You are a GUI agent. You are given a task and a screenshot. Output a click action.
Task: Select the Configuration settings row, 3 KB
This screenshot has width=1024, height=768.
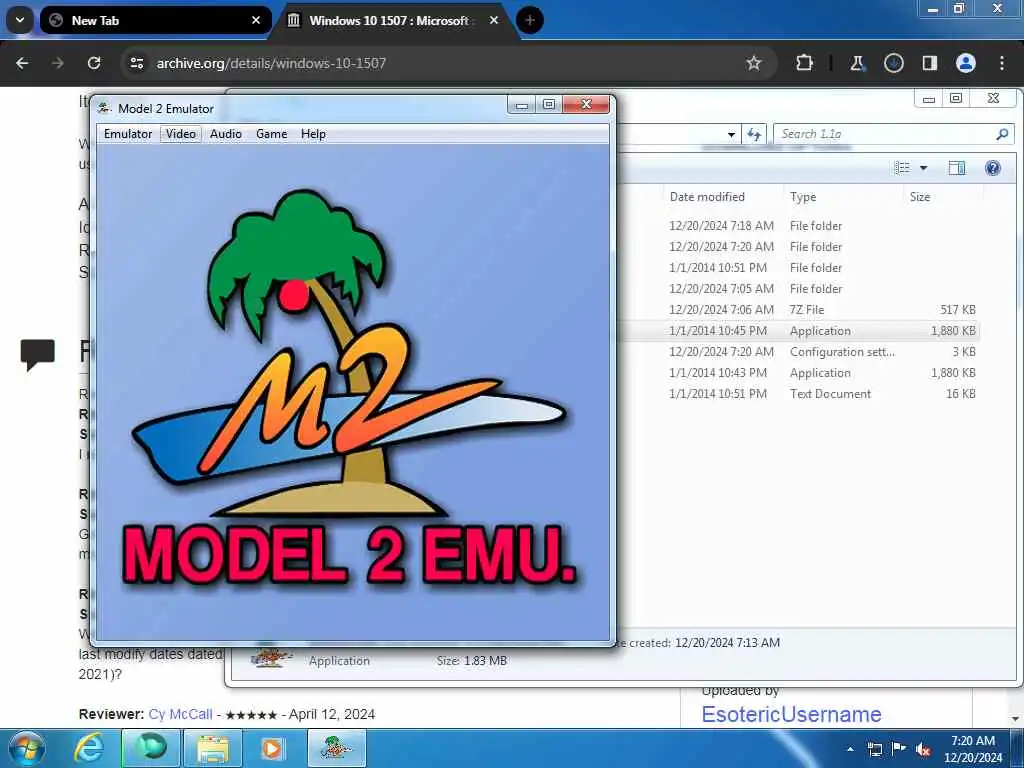(x=799, y=351)
